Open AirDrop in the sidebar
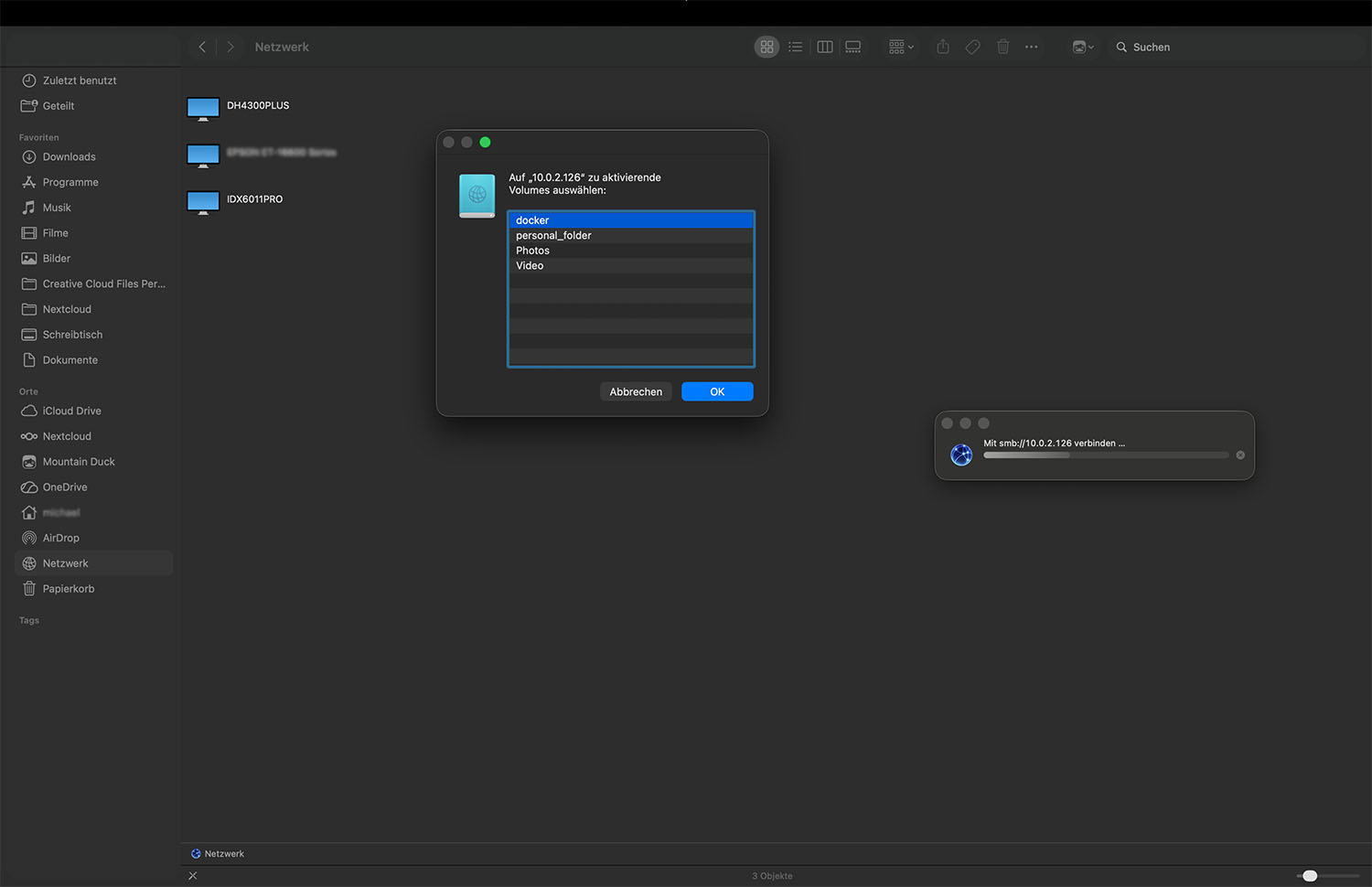Viewport: 1372px width, 887px height. point(60,539)
